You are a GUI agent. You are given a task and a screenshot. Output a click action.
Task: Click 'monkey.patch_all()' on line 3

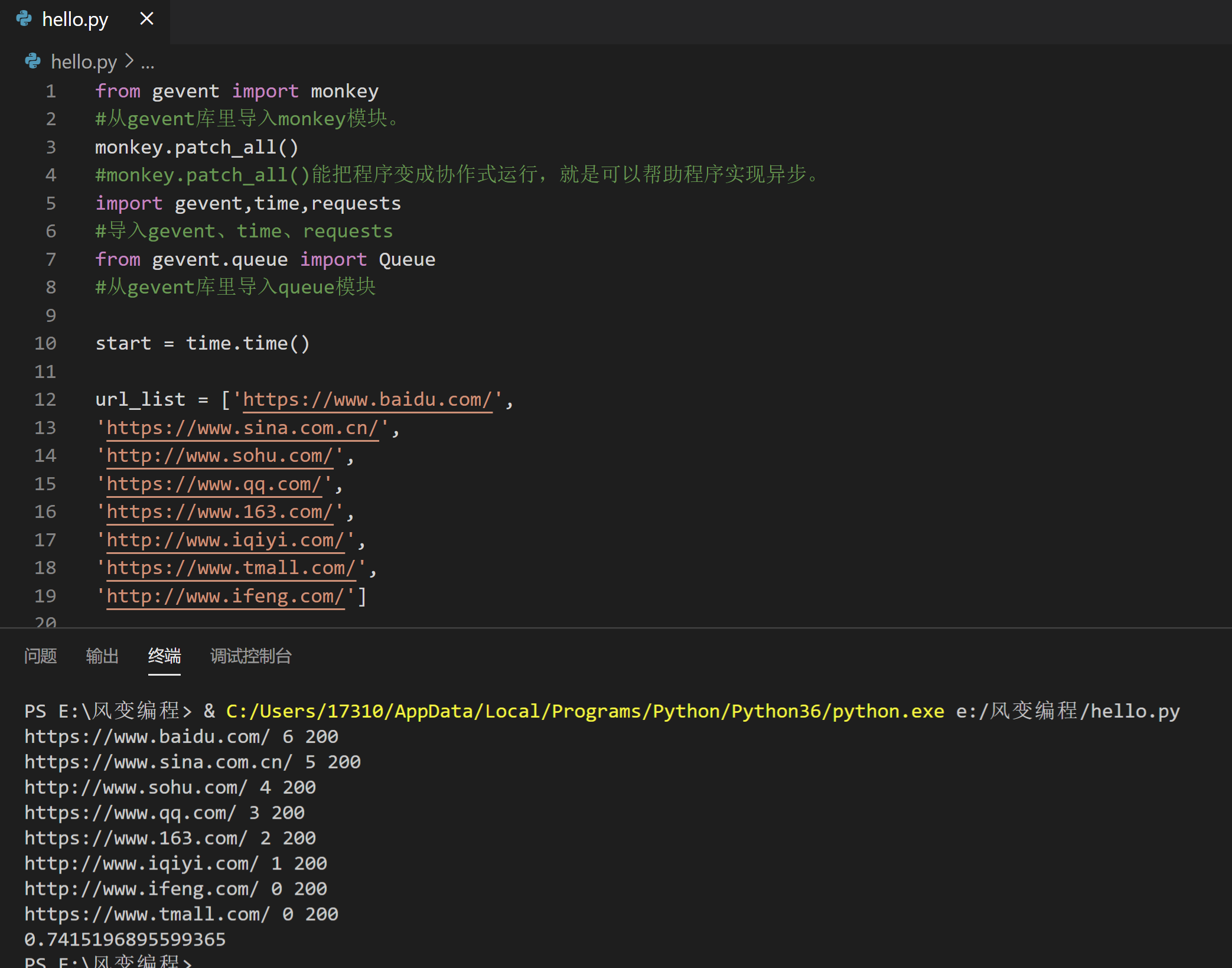point(197,147)
